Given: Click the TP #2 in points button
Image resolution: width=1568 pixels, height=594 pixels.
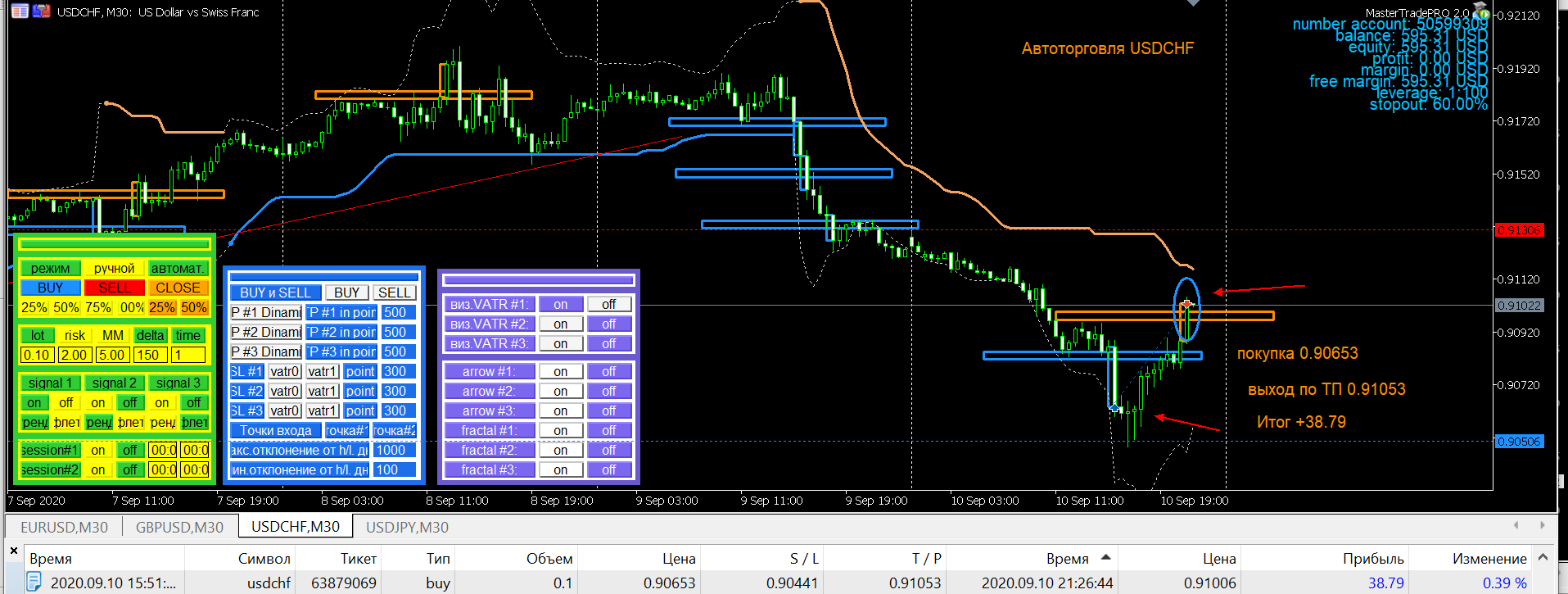Looking at the screenshot, I should tap(341, 332).
